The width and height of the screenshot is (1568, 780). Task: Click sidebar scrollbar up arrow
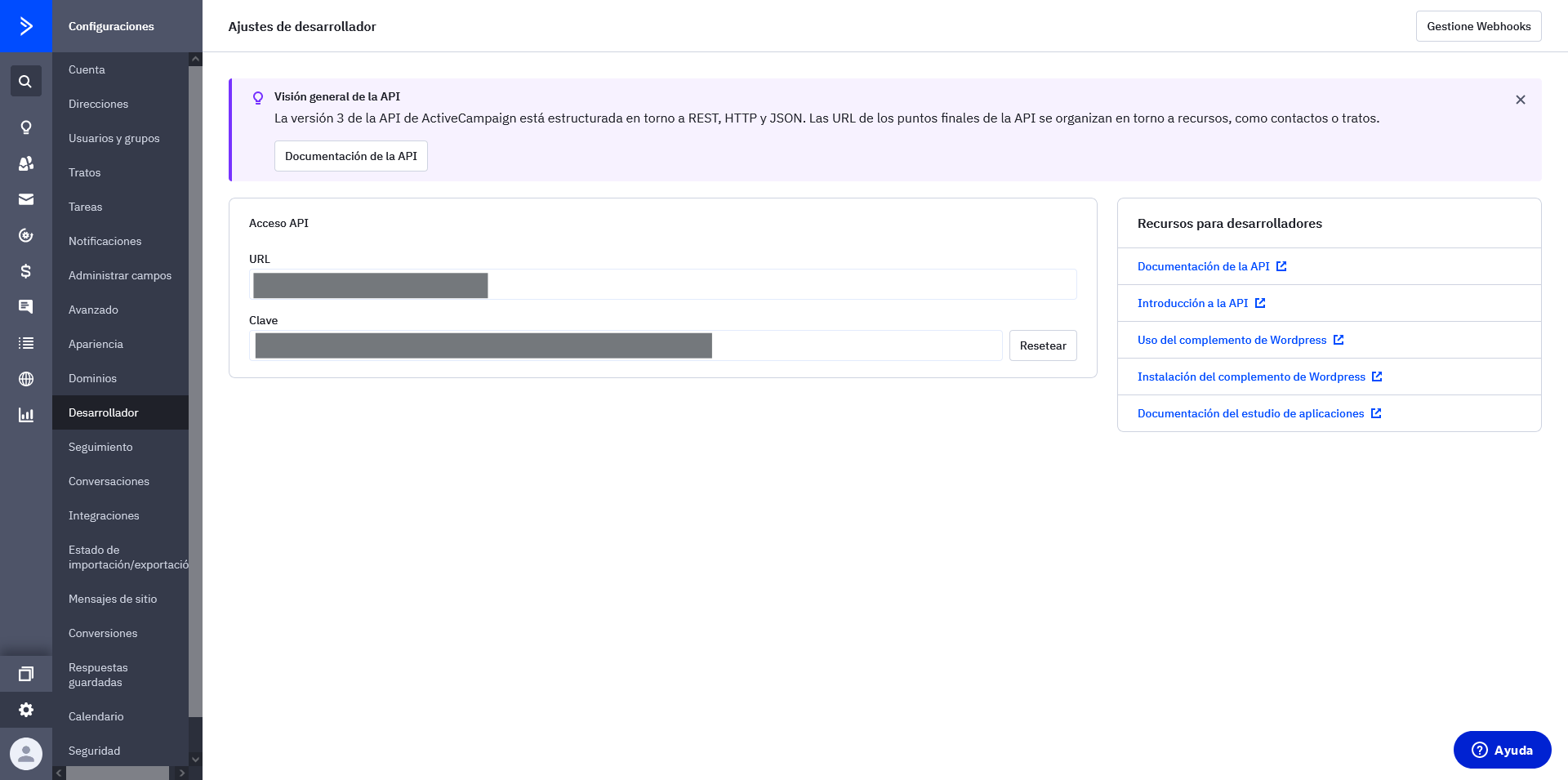pos(195,59)
